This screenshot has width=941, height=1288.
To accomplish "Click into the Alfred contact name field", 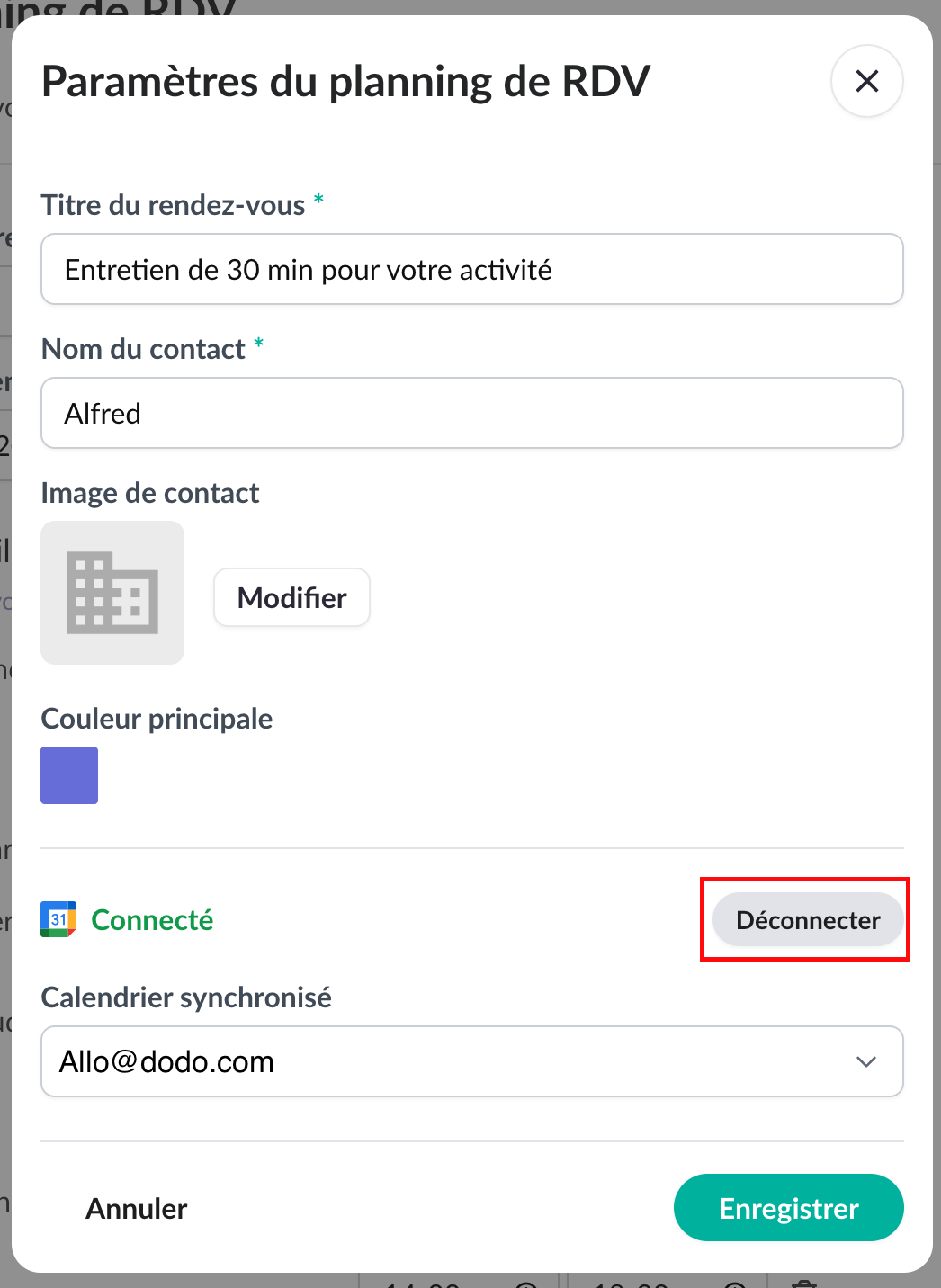I will [x=471, y=414].
